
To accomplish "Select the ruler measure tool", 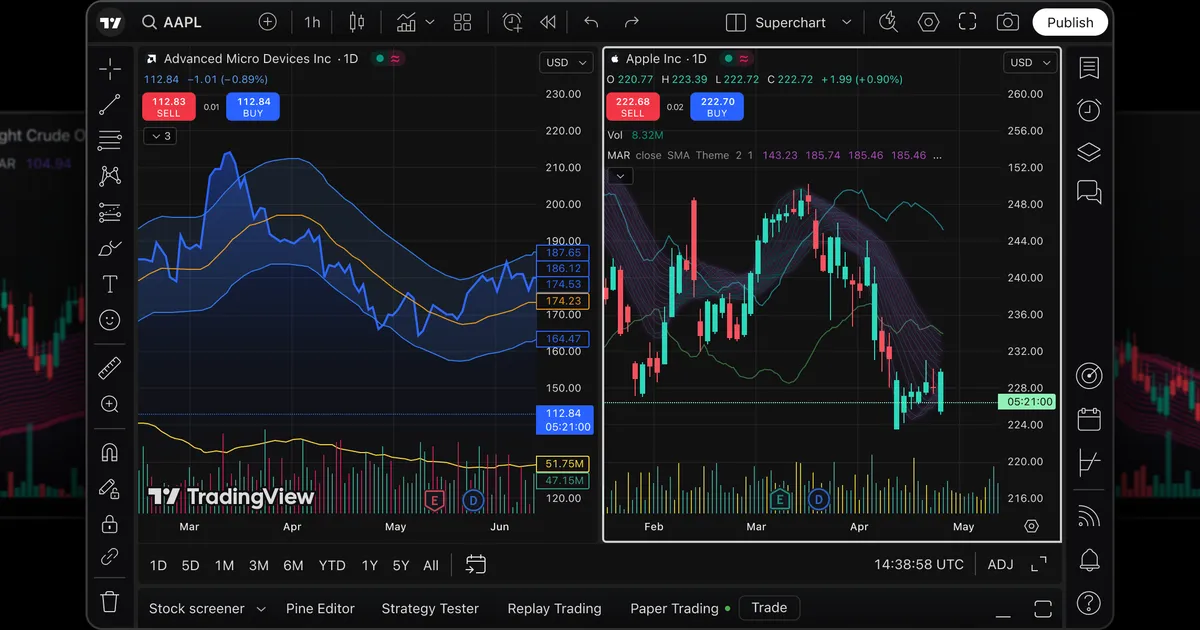I will coord(110,368).
